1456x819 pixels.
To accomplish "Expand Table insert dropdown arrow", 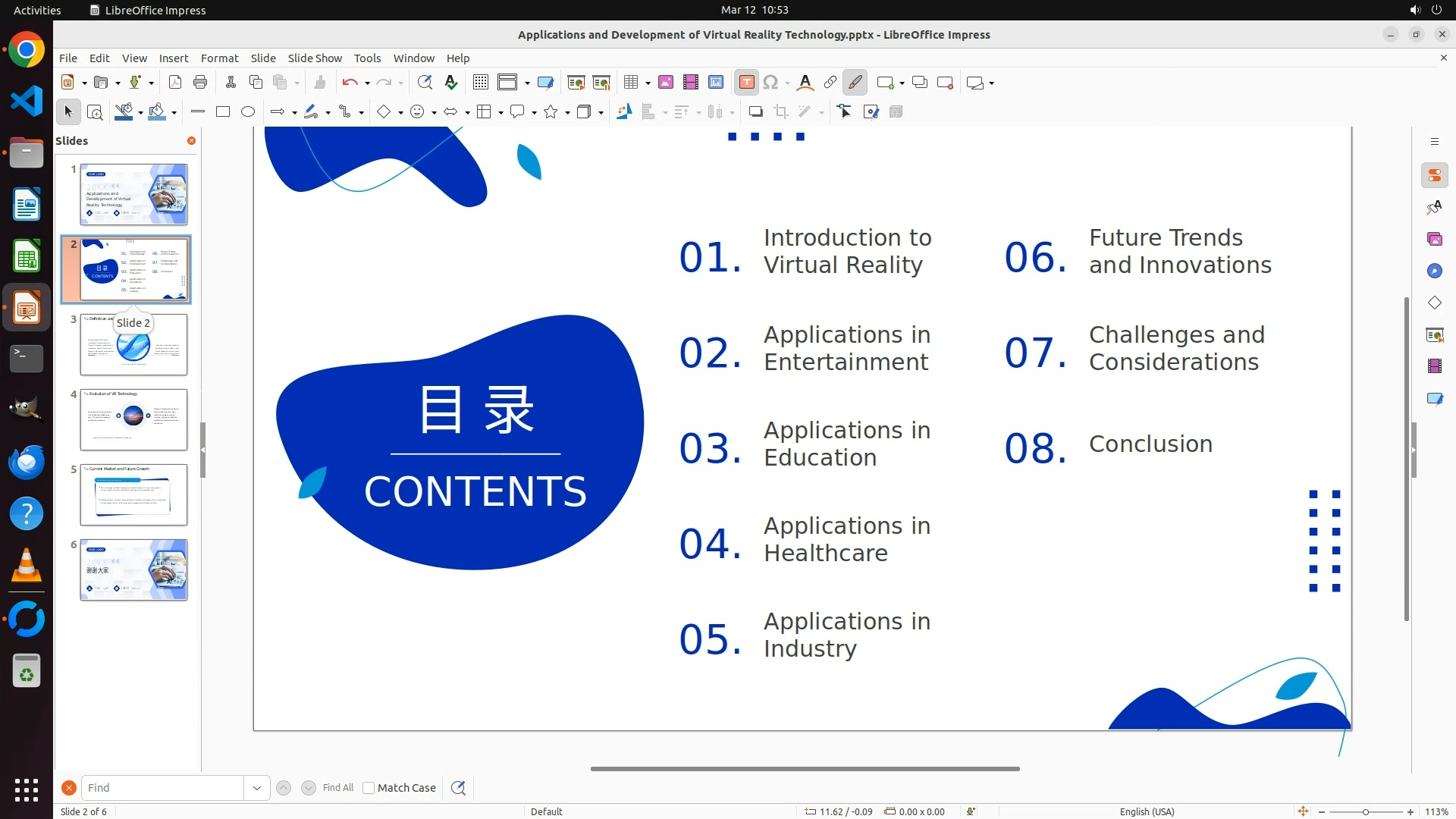I will point(648,83).
